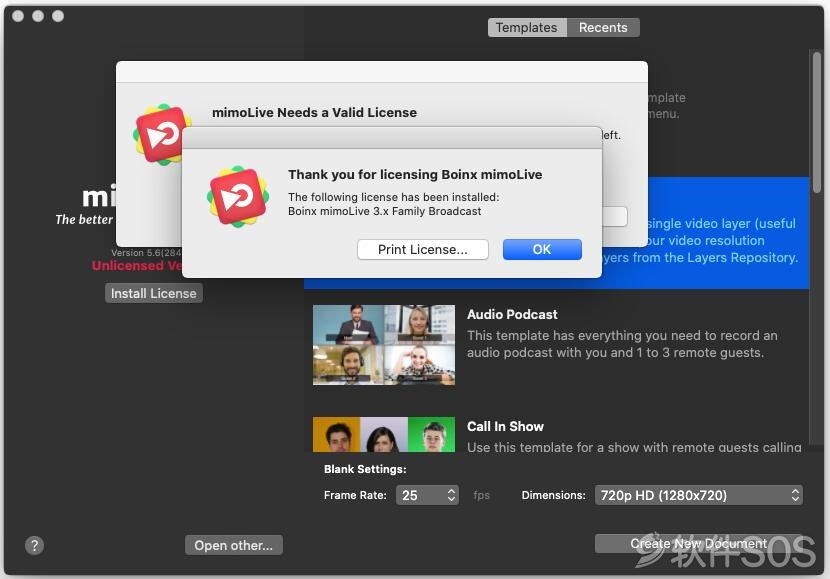
Task: Click the window zoom button
Action: 58,16
